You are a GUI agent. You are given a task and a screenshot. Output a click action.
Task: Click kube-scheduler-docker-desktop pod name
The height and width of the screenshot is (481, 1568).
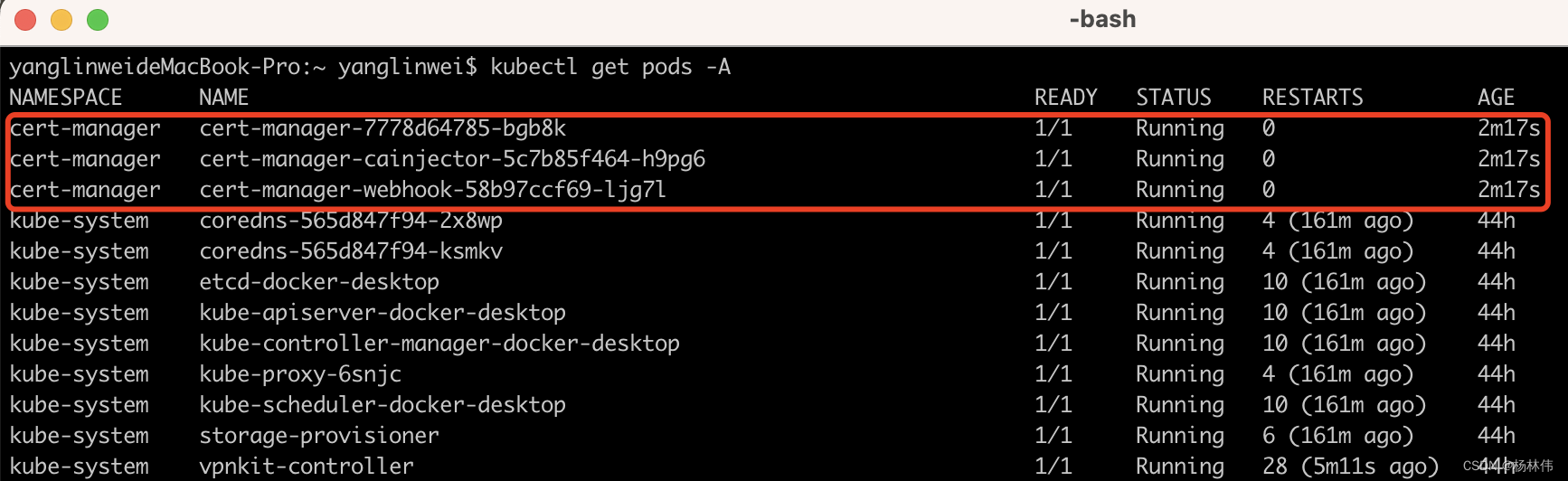(383, 405)
